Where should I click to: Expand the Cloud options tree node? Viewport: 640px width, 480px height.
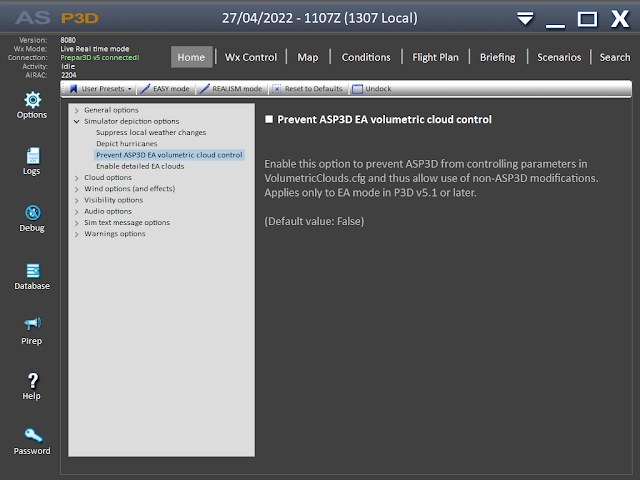[x=76, y=177]
